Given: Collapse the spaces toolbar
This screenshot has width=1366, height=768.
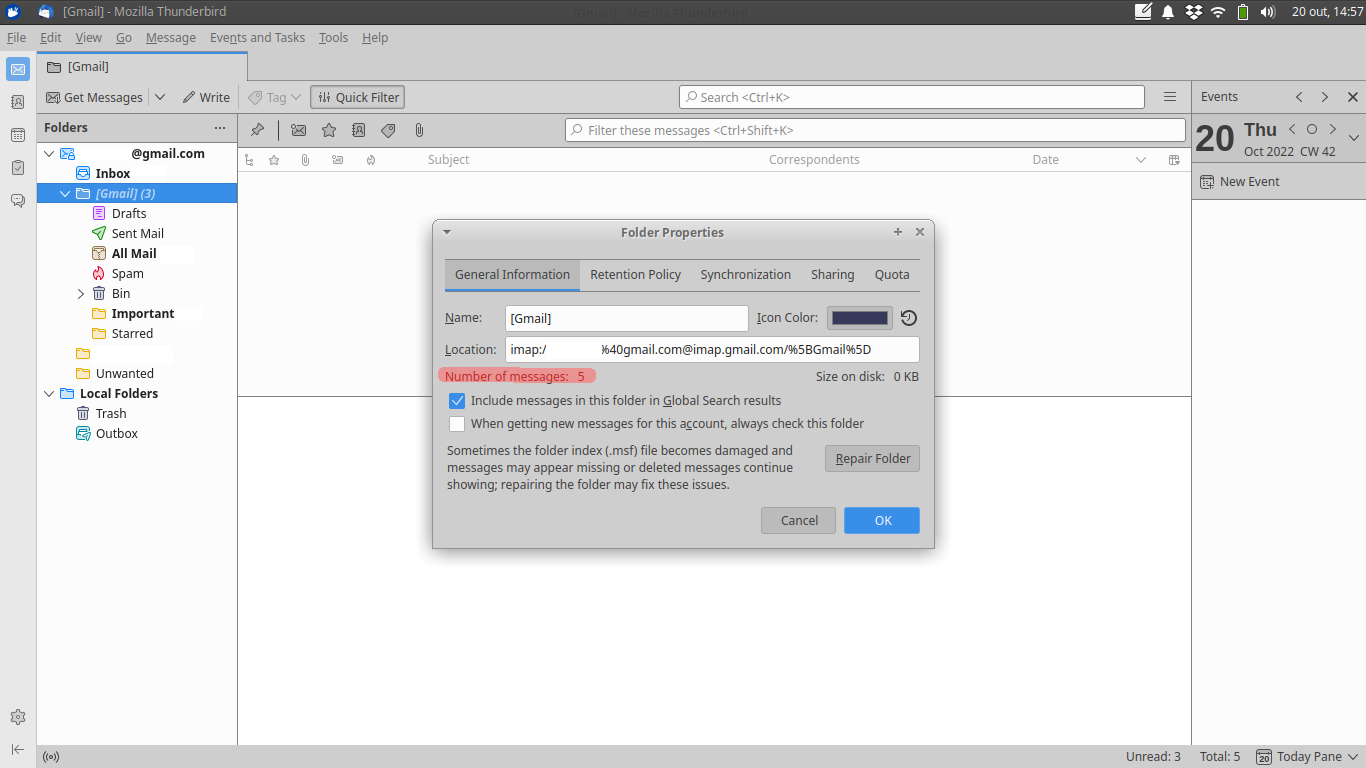Looking at the screenshot, I should [x=18, y=749].
